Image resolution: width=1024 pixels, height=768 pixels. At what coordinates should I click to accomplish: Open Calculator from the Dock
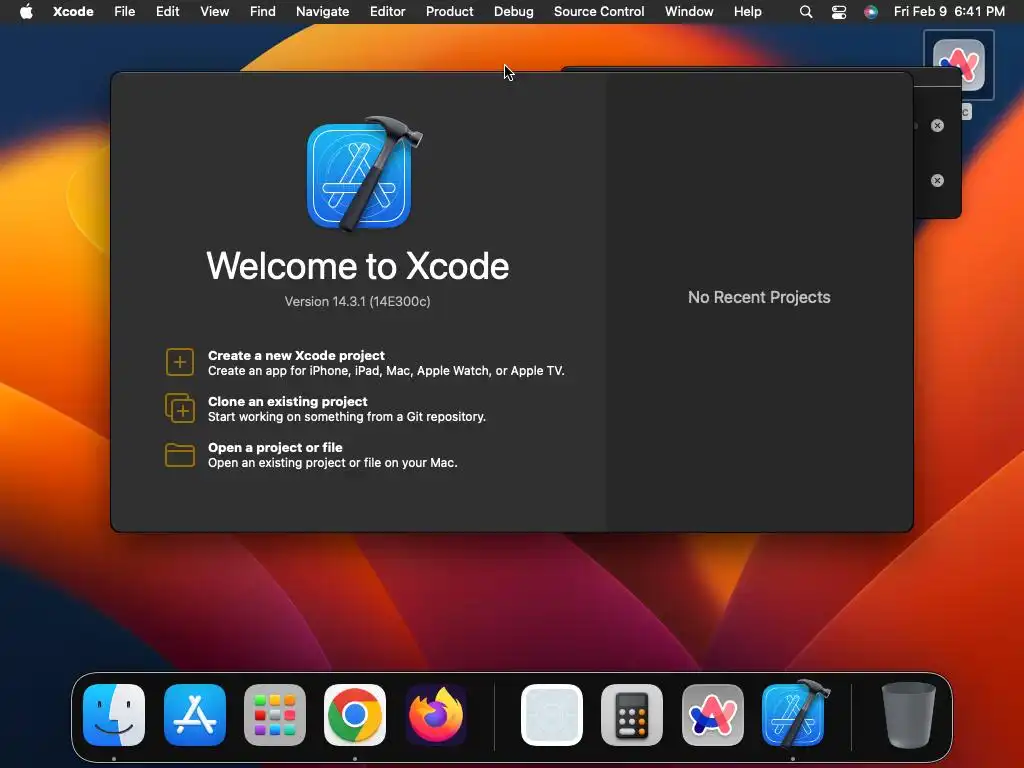[x=632, y=714]
